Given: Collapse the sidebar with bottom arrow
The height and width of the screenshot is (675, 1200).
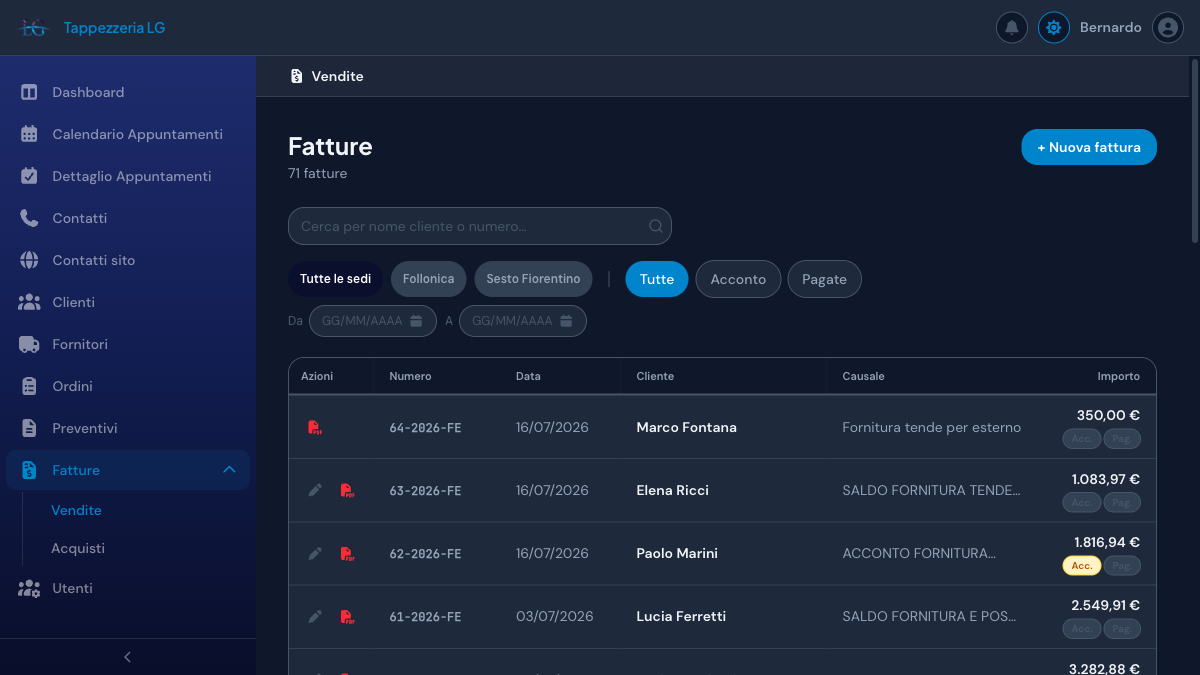Looking at the screenshot, I should point(127,657).
